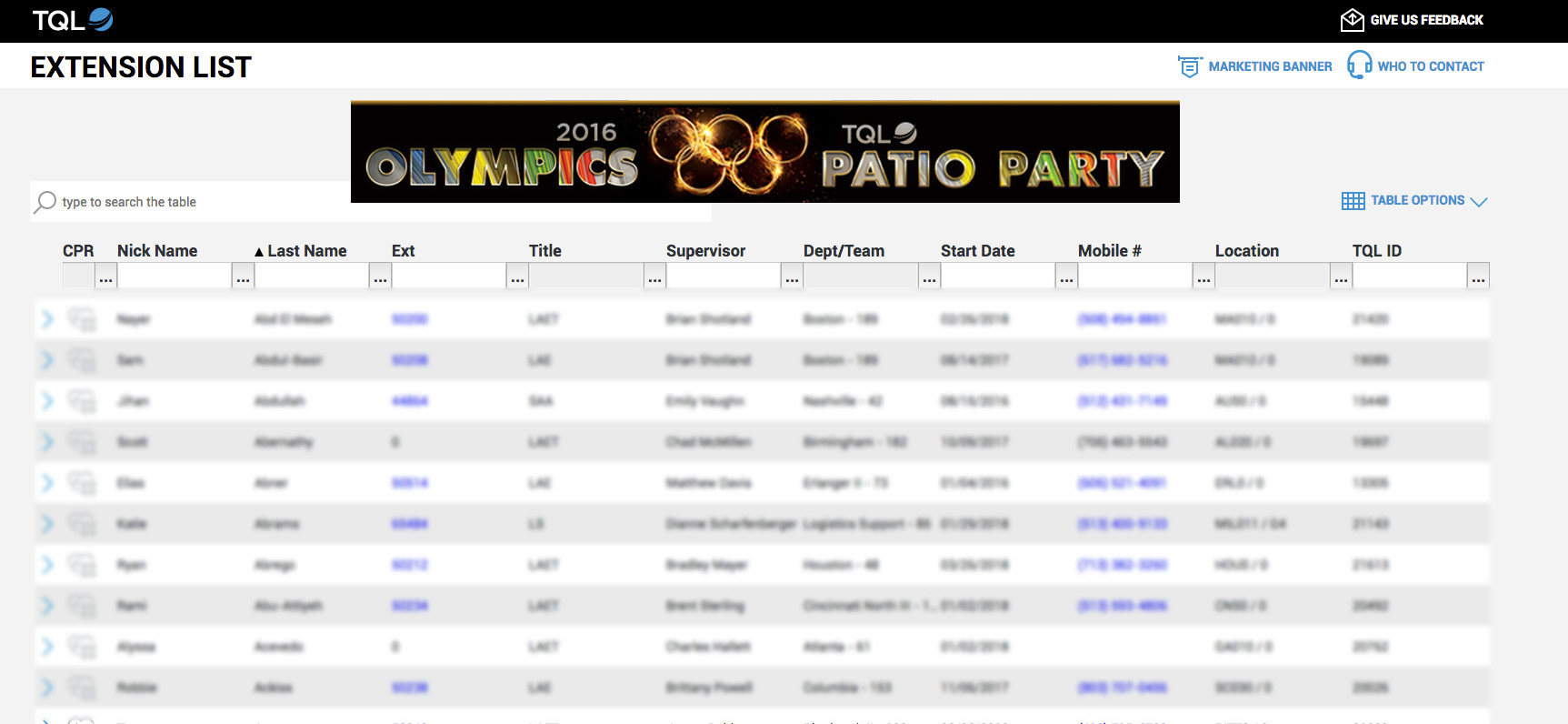This screenshot has width=1568, height=724.
Task: Click the CPR chat icon for Robbie
Action: pos(82,688)
